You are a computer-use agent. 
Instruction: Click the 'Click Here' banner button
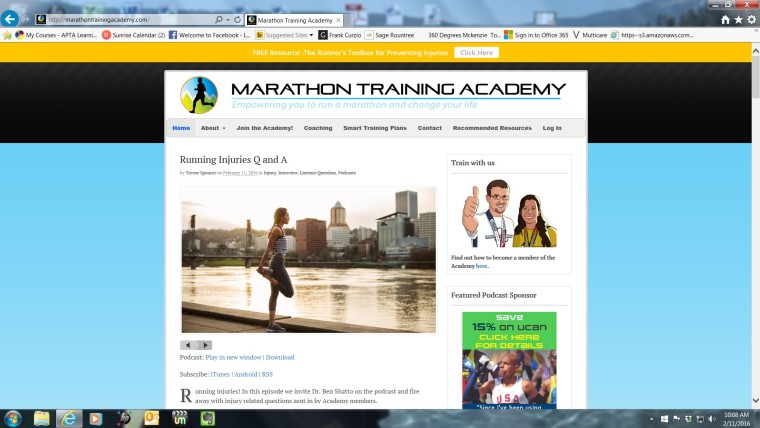[x=476, y=52]
